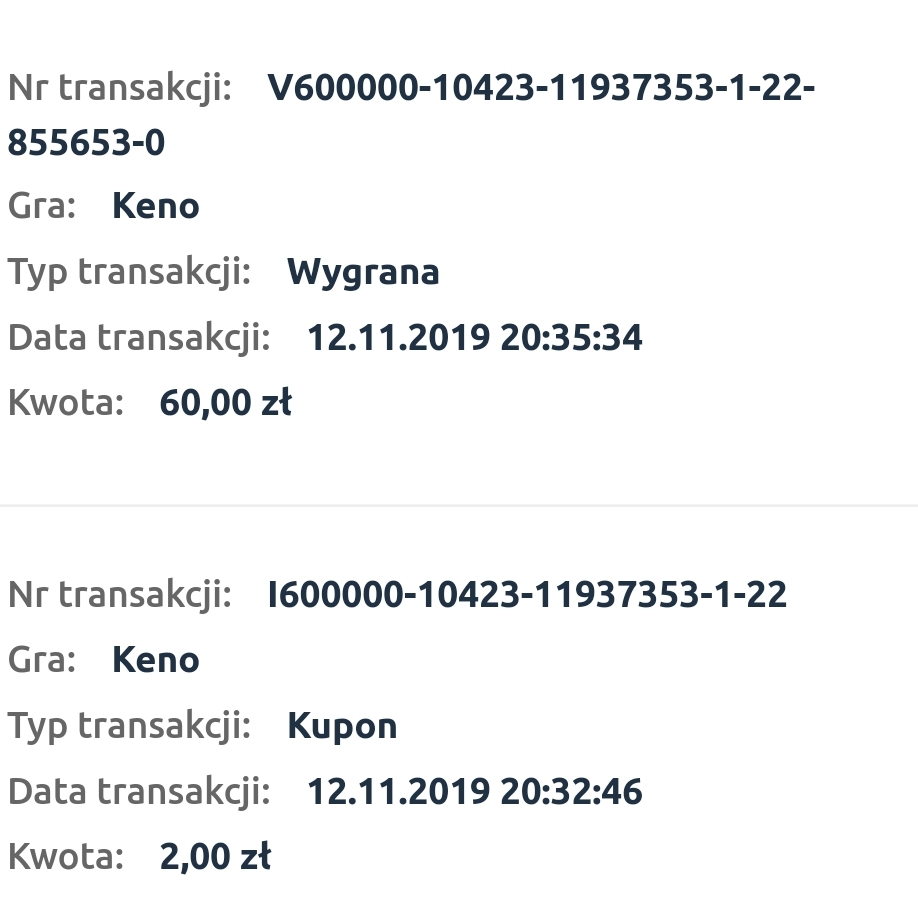Click the date 12.11.2019 20:35:34
Viewport: 918px width, 916px height.
pyautogui.click(x=474, y=338)
